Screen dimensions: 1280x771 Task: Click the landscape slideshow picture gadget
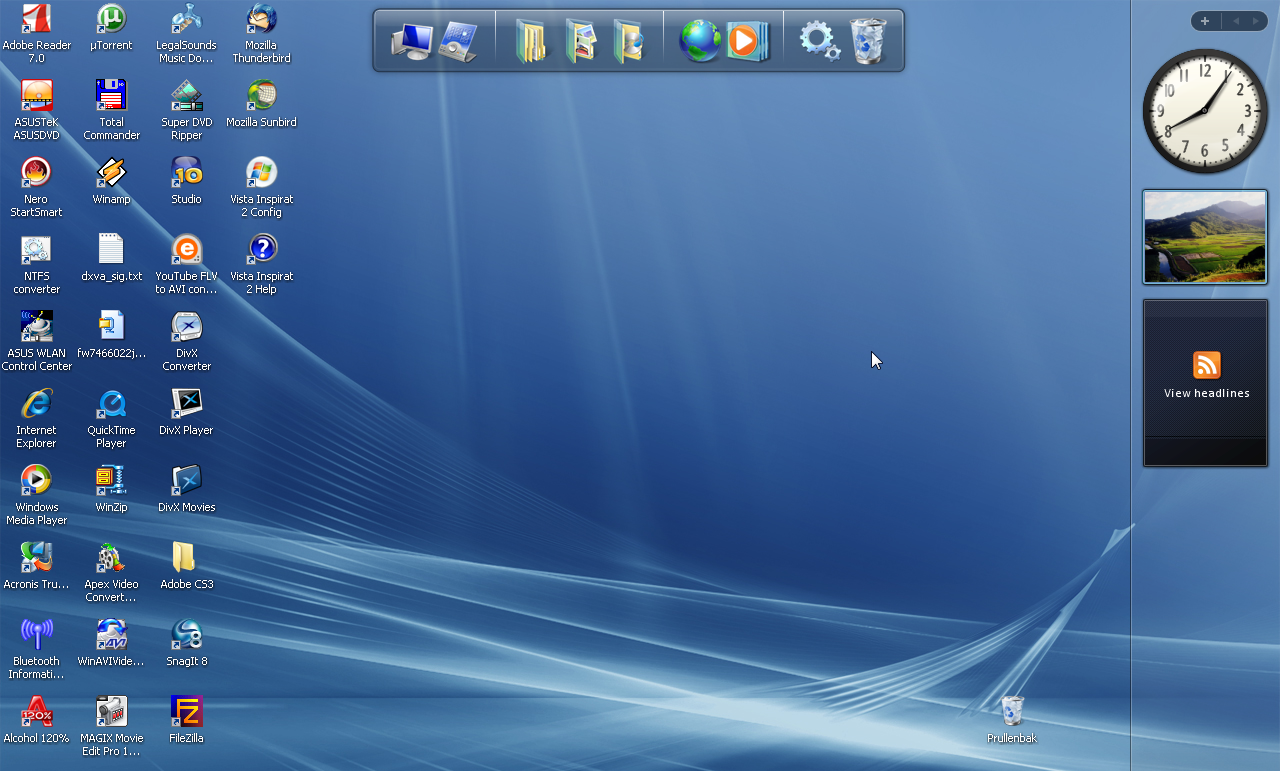pyautogui.click(x=1205, y=237)
